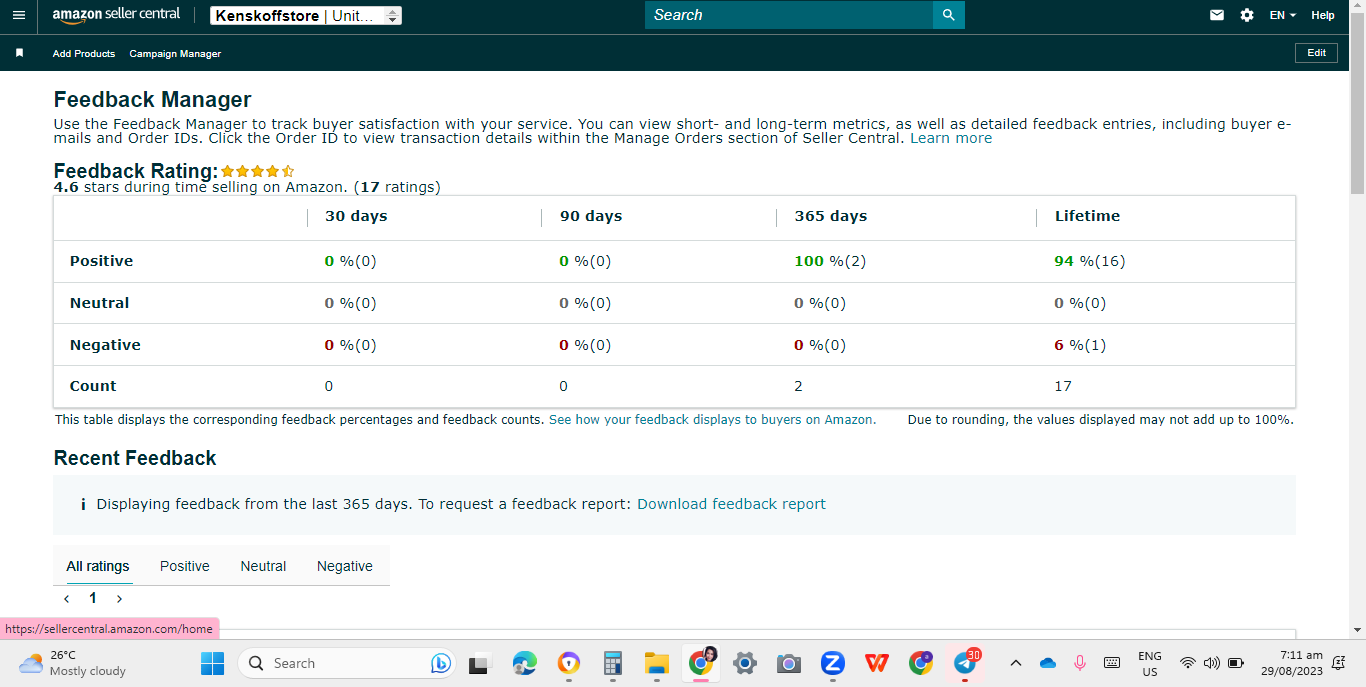
Task: Open 'See how your feedback displays' link
Action: pyautogui.click(x=712, y=420)
